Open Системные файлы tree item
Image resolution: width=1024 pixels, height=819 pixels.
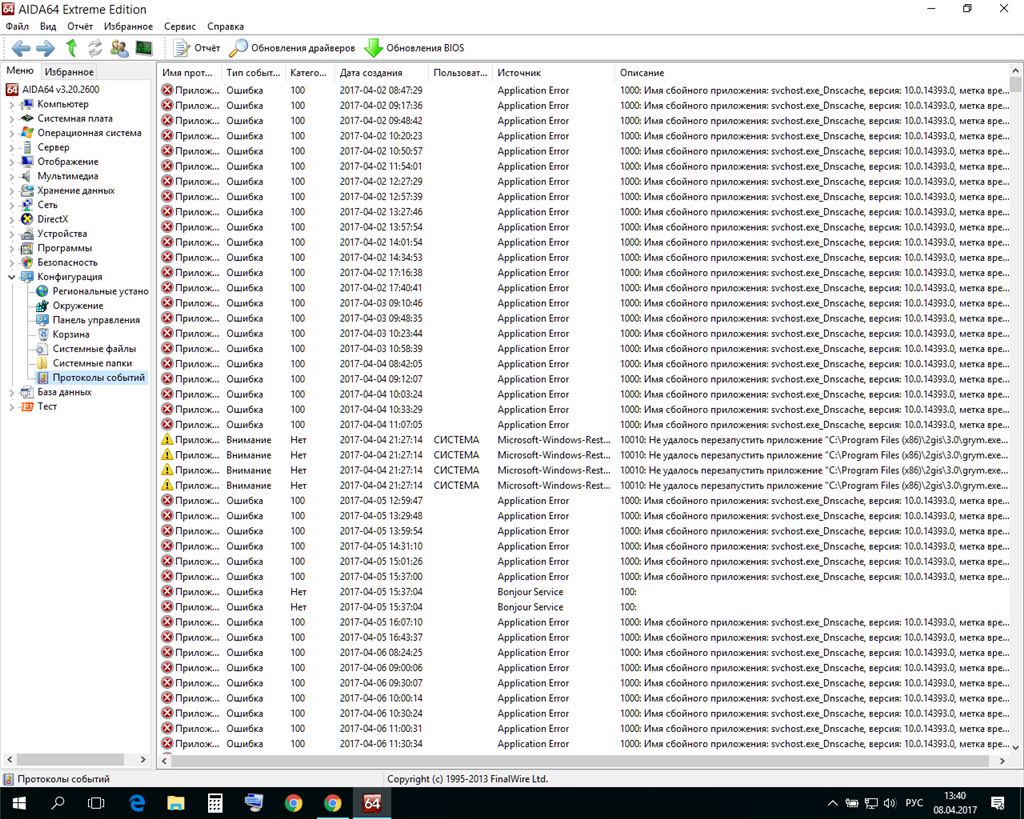(94, 348)
